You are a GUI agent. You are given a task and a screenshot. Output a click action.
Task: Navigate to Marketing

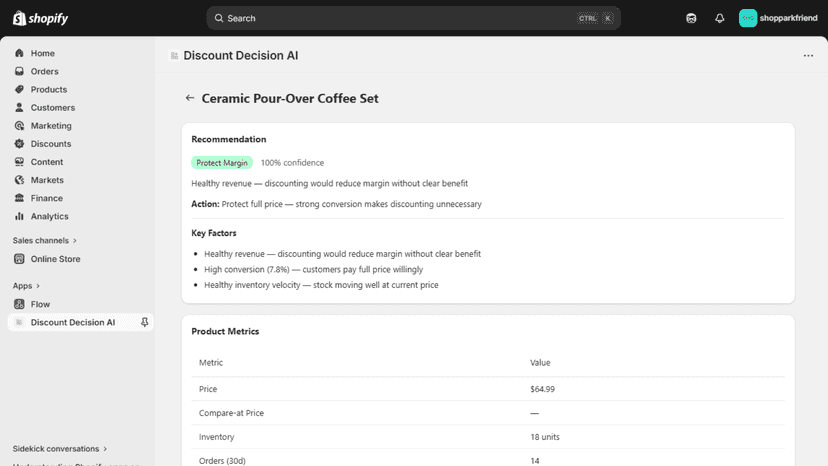51,126
